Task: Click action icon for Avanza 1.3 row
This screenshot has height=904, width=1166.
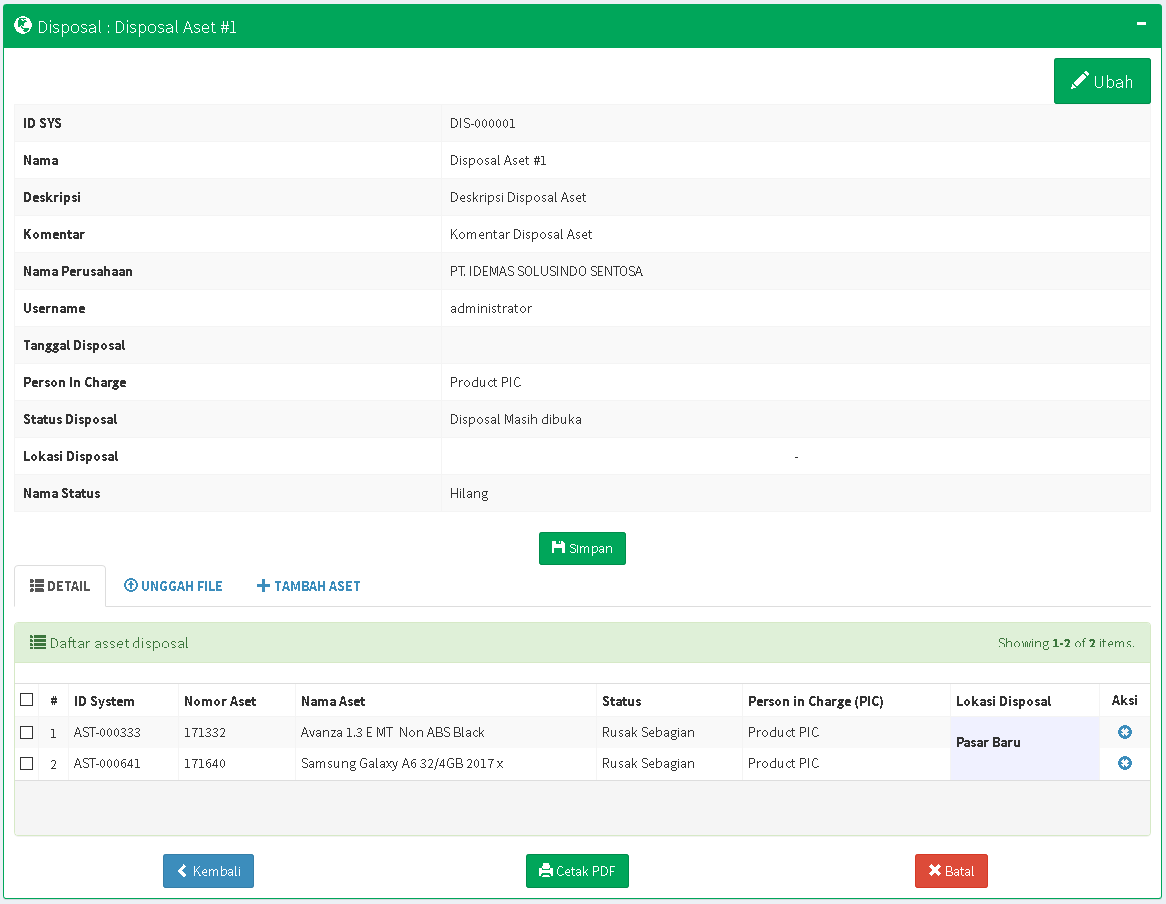Action: coord(1124,732)
